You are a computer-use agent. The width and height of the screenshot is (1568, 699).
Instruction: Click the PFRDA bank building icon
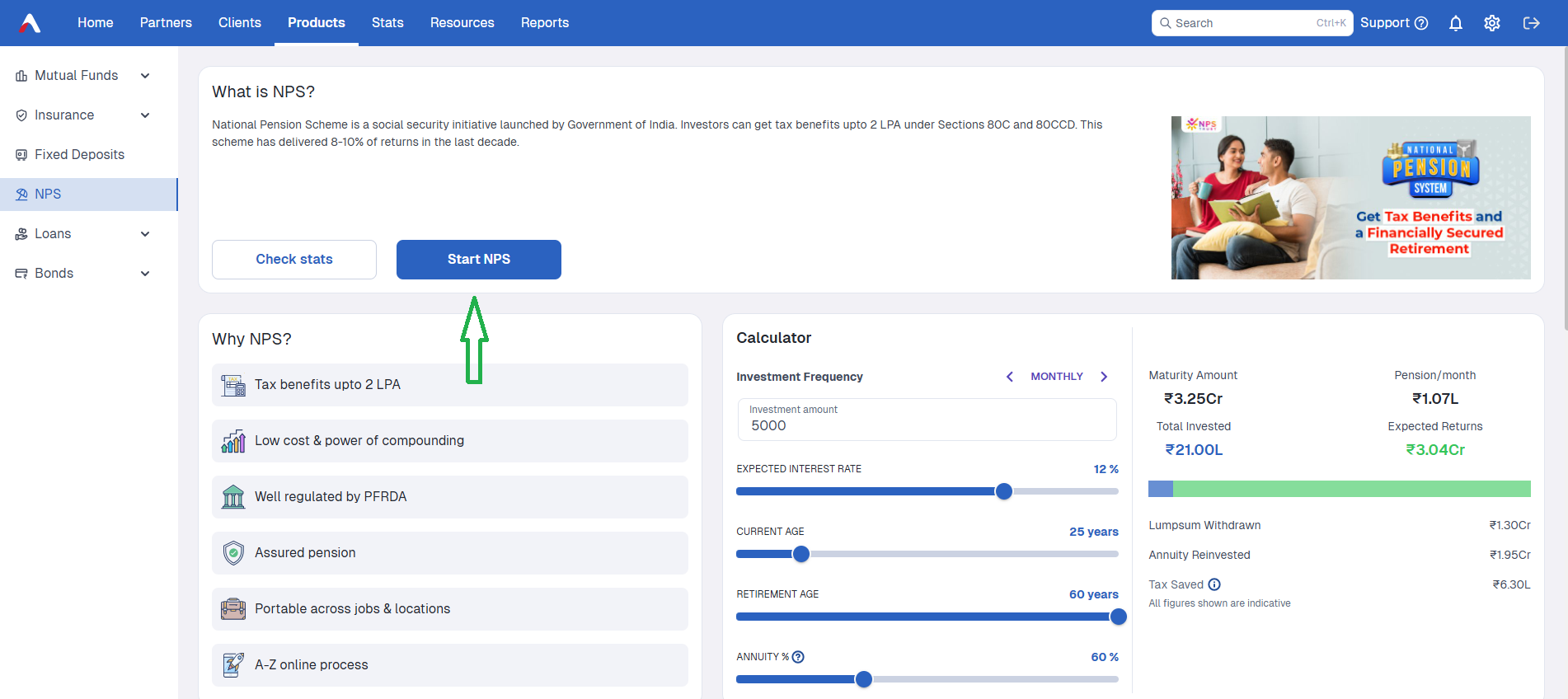coord(233,497)
